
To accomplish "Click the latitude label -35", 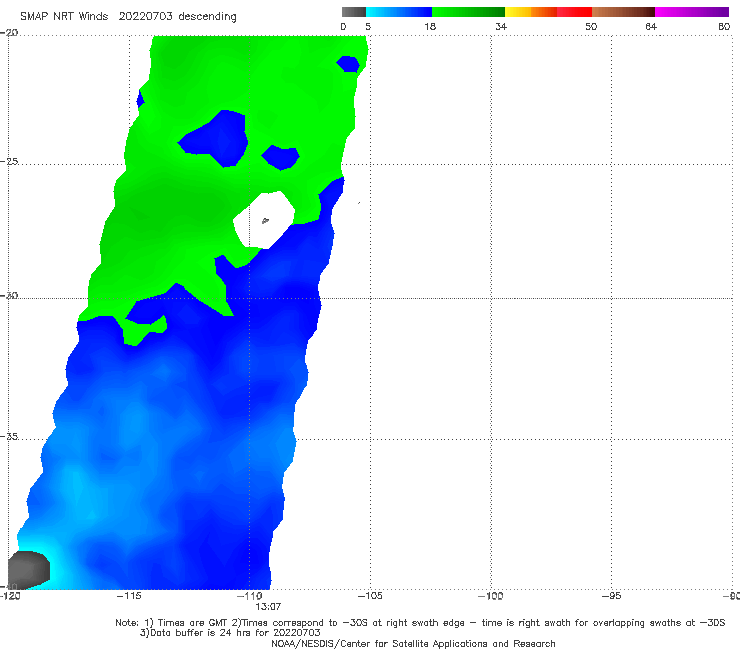I will pos(10,437).
